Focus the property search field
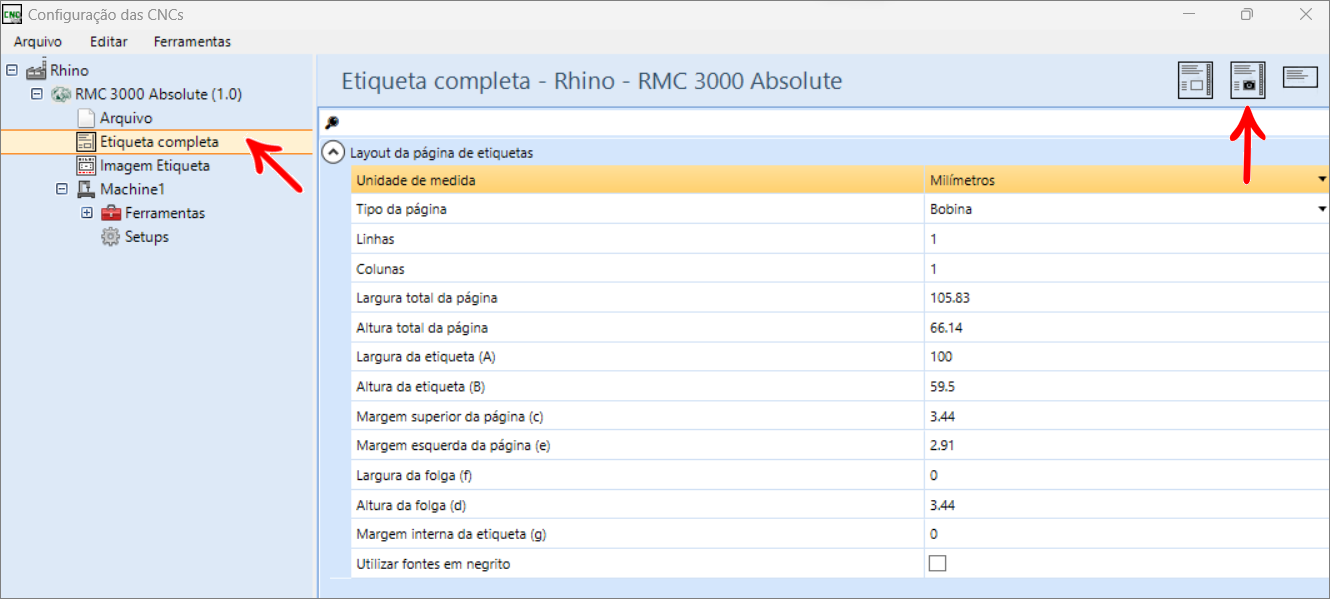 coord(833,122)
